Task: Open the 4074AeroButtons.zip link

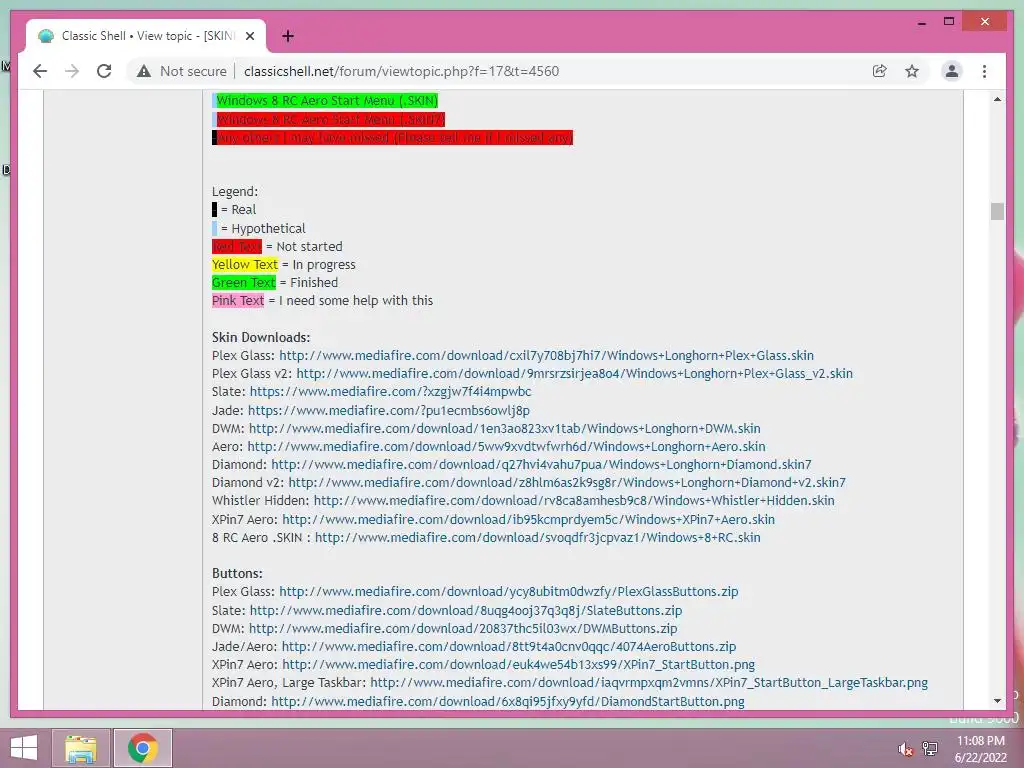Action: tap(509, 647)
